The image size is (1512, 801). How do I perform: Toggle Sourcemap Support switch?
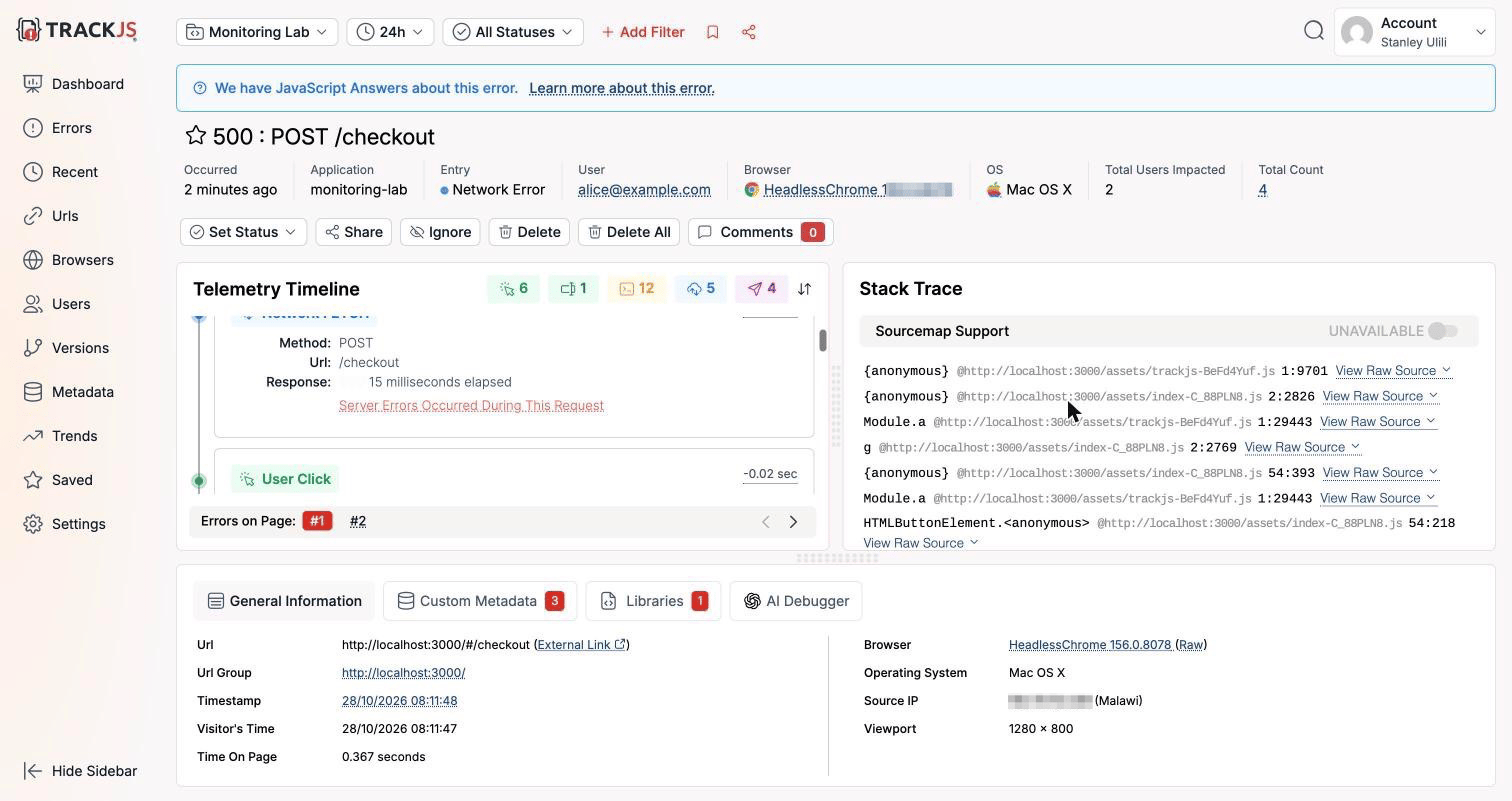pyautogui.click(x=1443, y=331)
